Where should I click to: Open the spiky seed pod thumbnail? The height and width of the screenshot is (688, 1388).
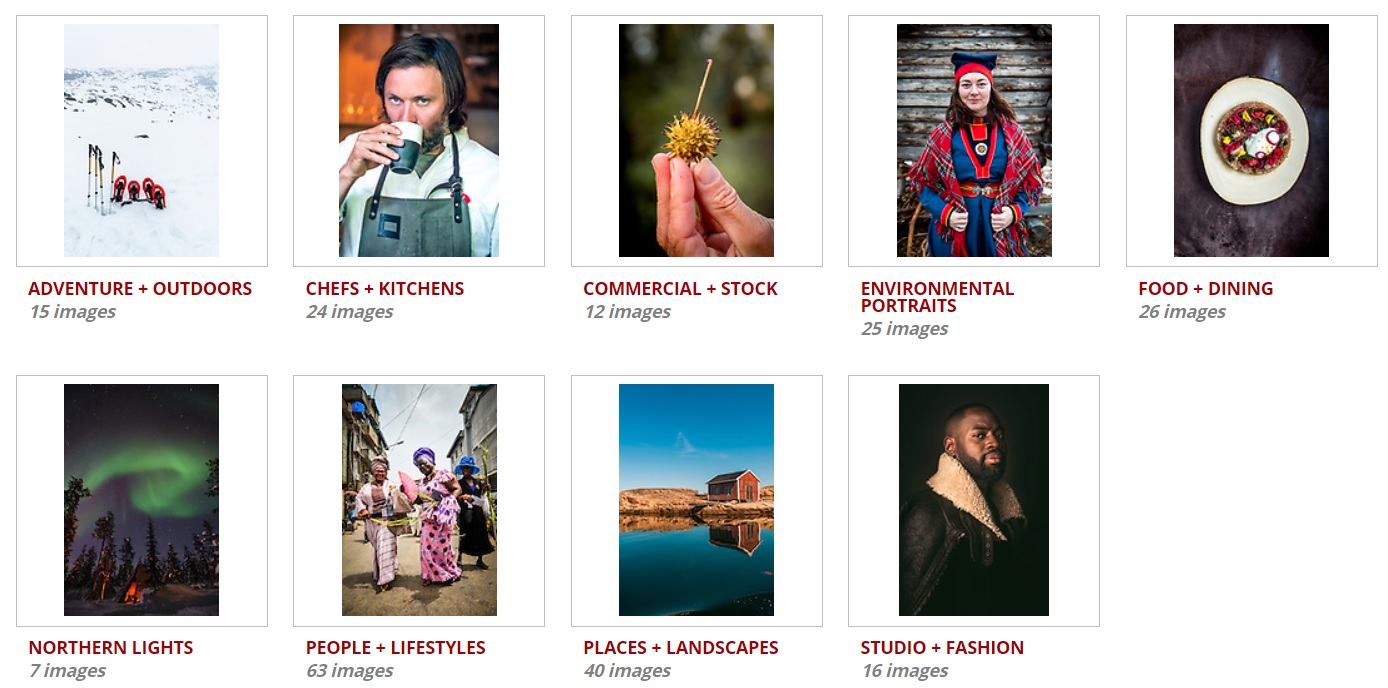(x=696, y=140)
